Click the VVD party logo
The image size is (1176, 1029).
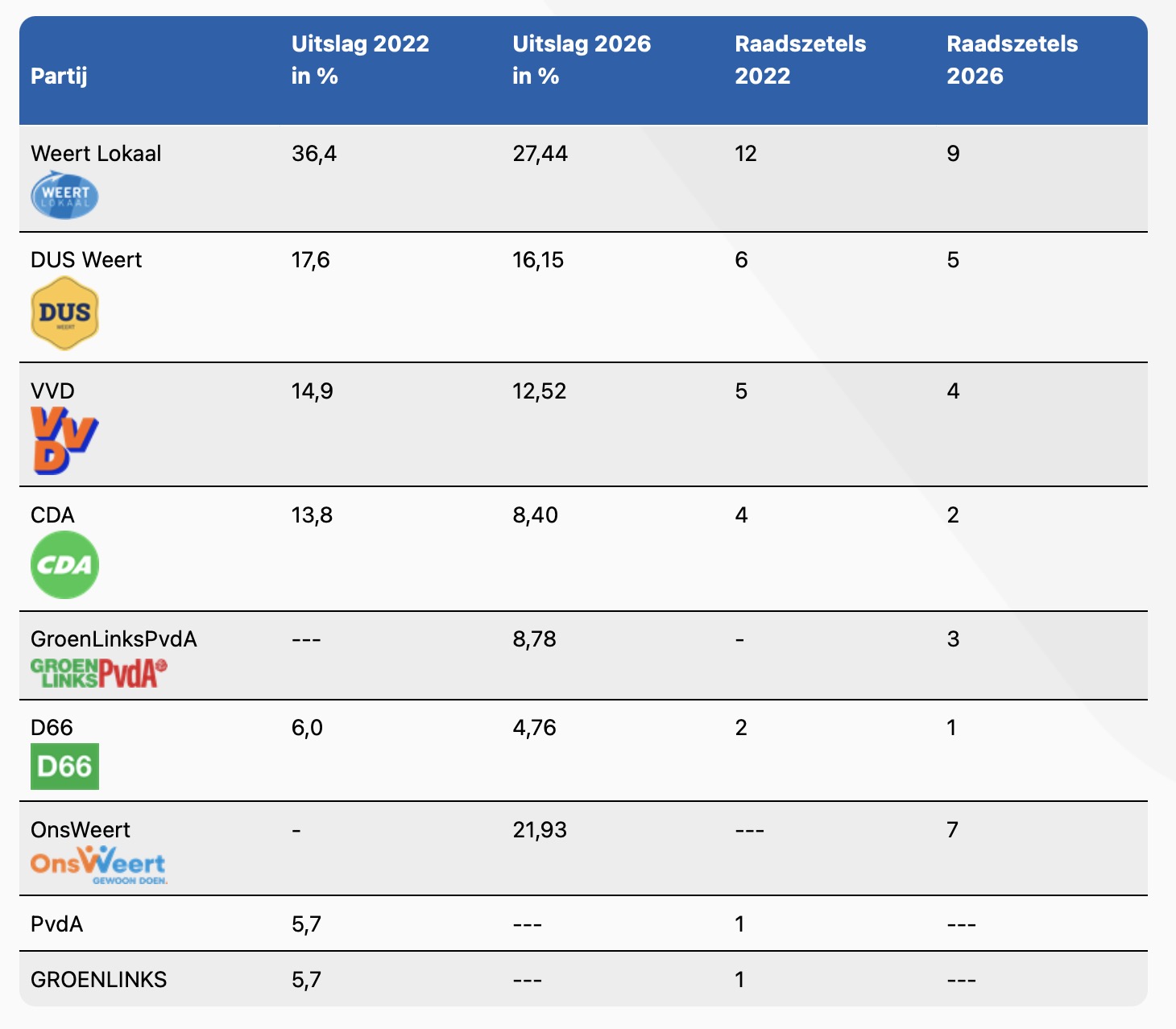[x=64, y=440]
